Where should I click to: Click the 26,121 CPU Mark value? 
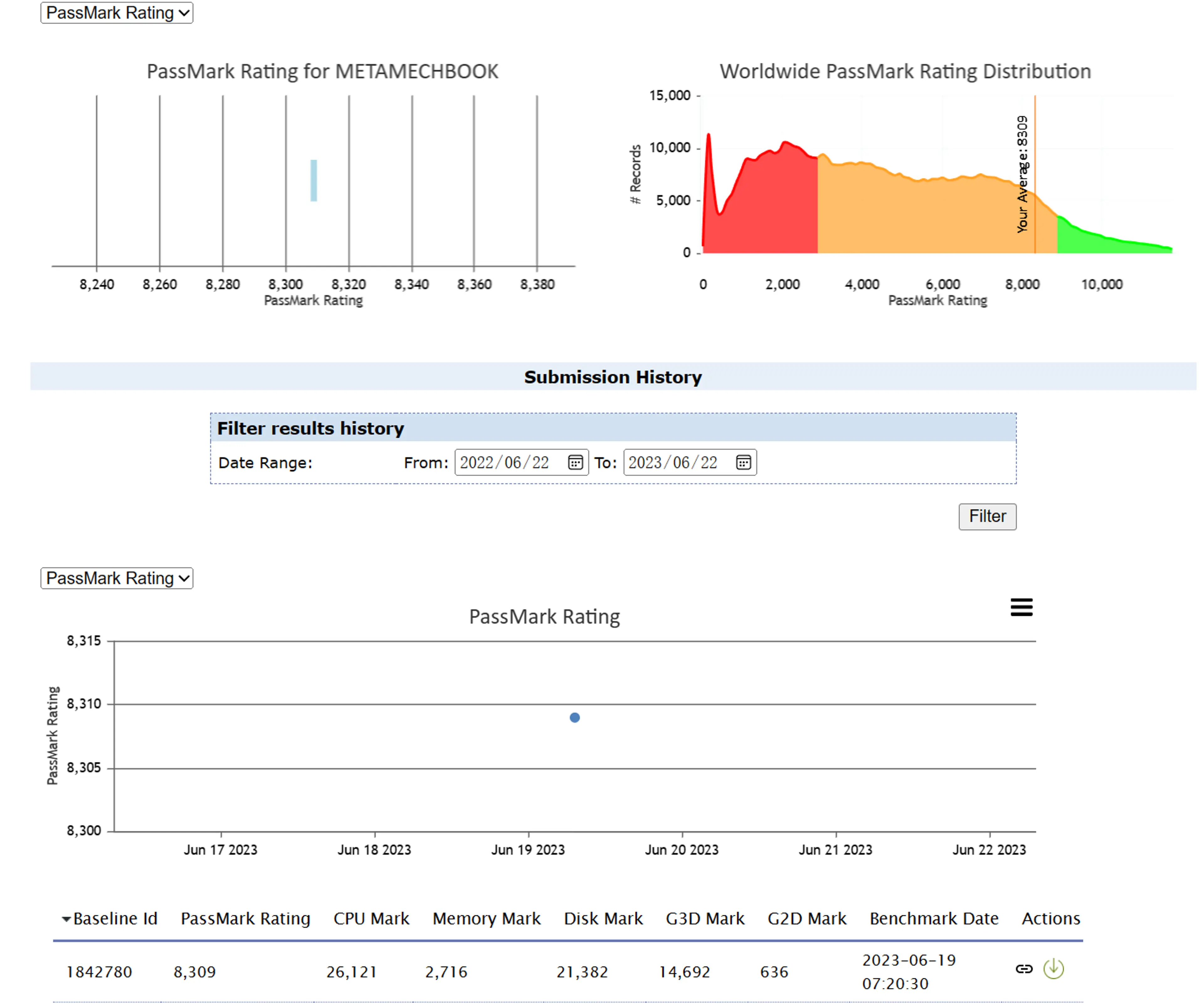click(351, 972)
